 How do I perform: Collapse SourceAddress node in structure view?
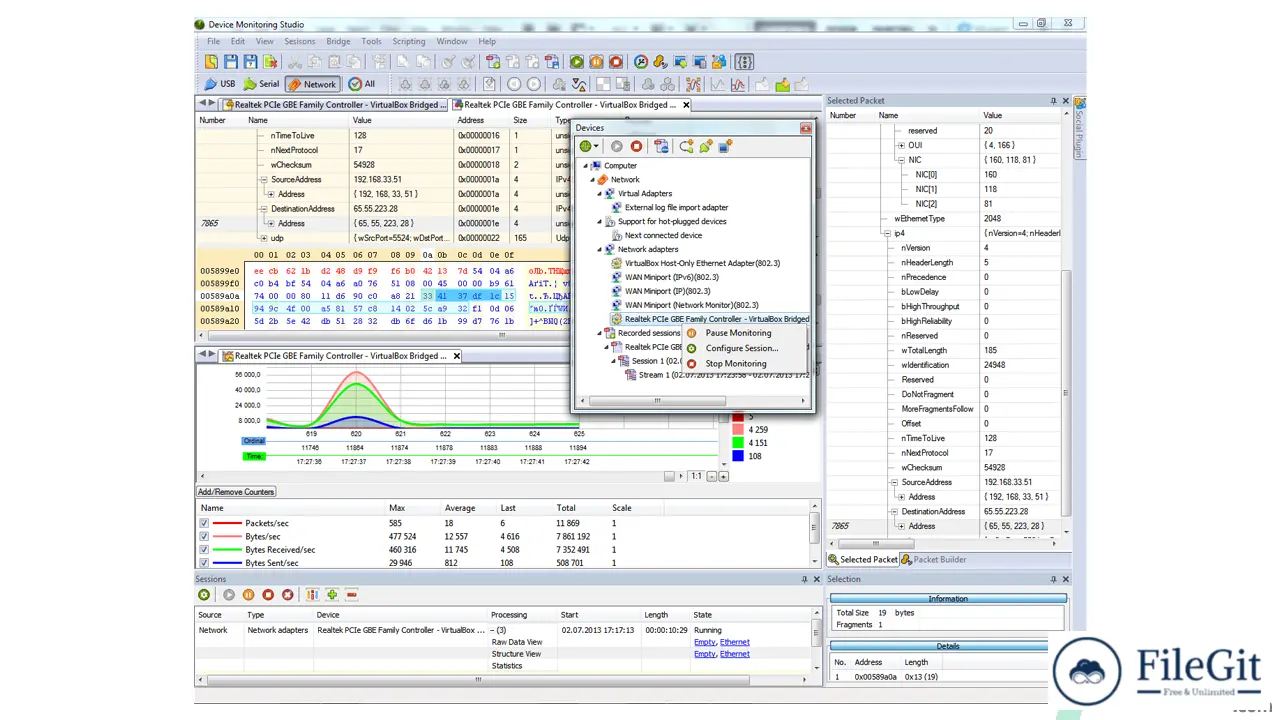264,180
